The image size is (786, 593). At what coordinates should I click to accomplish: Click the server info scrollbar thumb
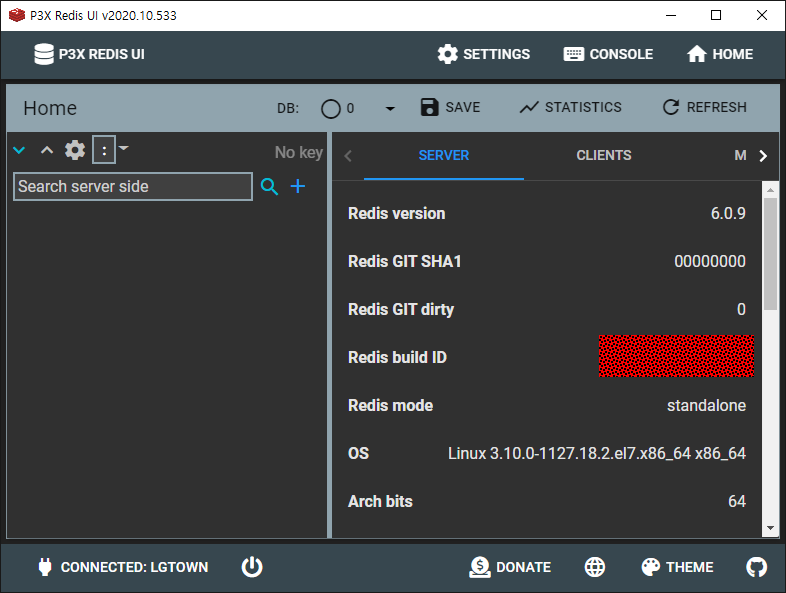click(770, 254)
